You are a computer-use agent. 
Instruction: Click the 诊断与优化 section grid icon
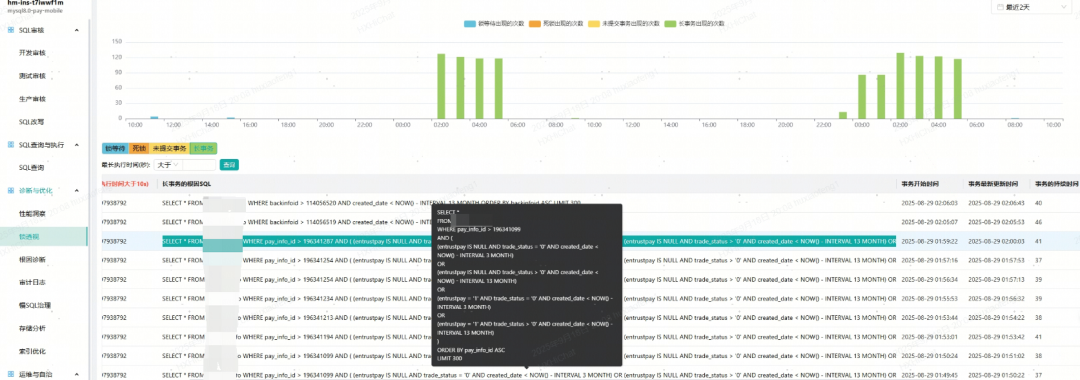(10, 190)
